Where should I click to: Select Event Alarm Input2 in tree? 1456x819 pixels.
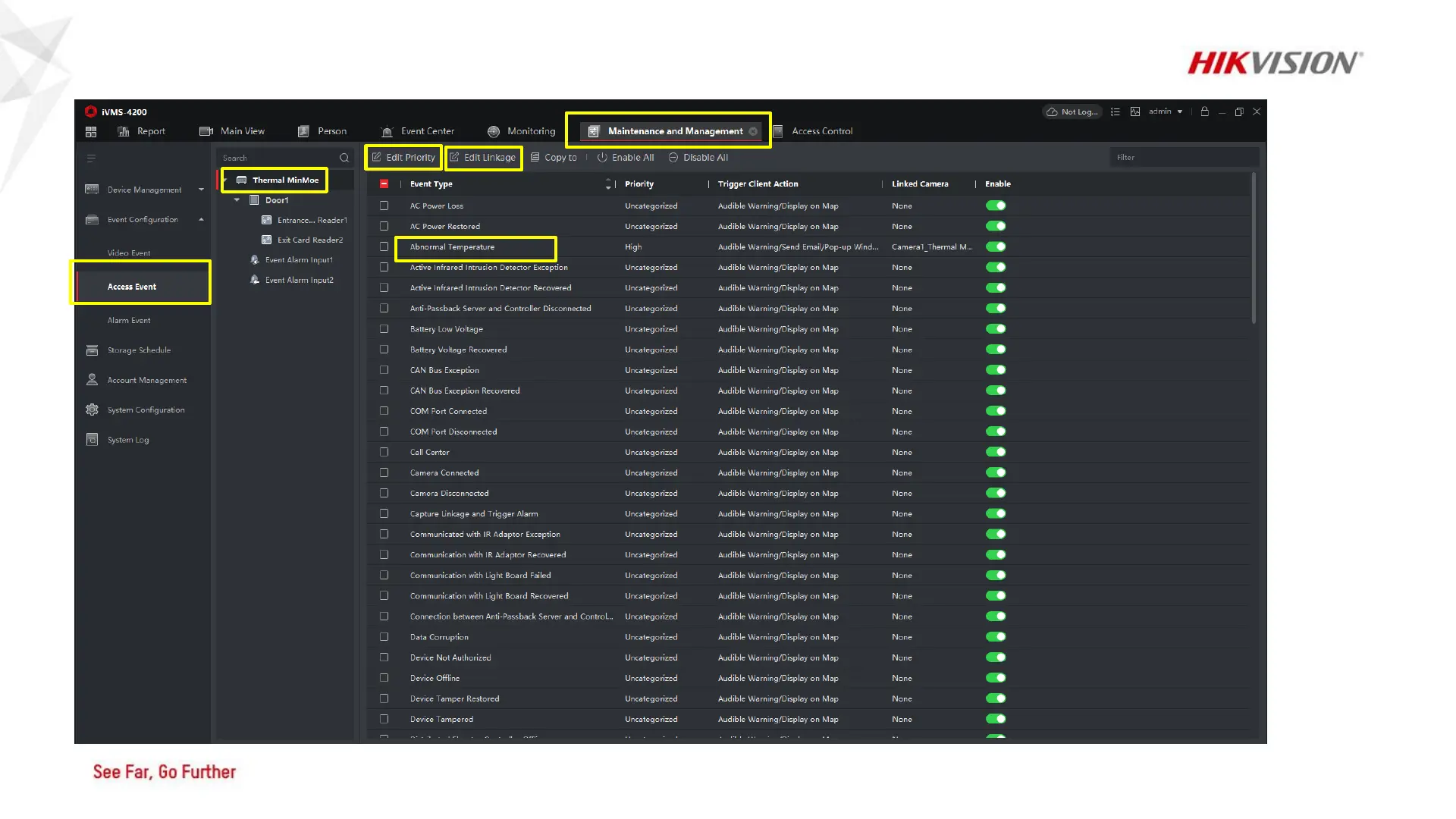click(299, 281)
